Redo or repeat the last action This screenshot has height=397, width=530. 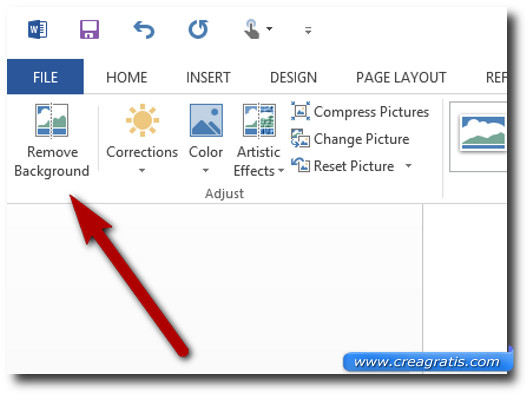pyautogui.click(x=198, y=29)
